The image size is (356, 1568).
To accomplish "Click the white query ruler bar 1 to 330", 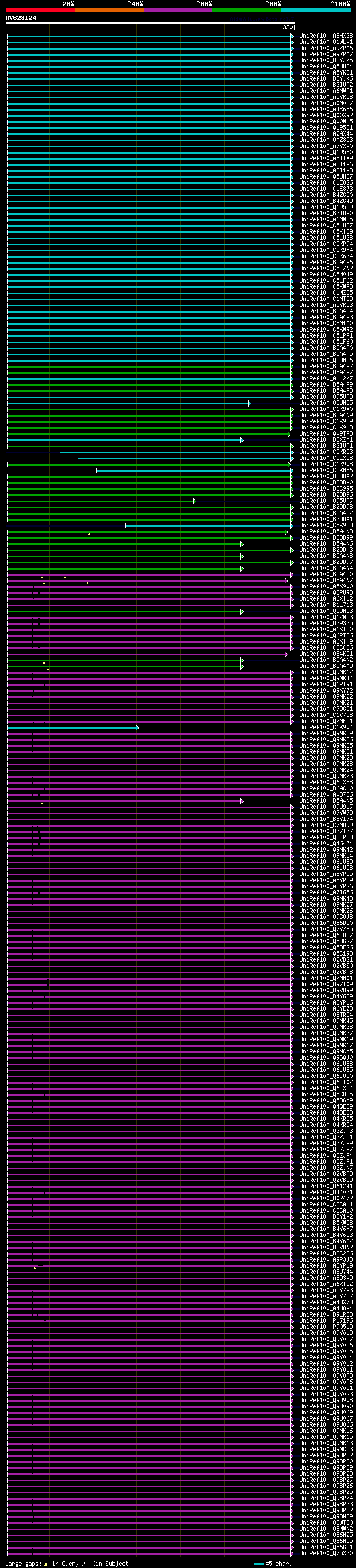I will pos(150,23).
